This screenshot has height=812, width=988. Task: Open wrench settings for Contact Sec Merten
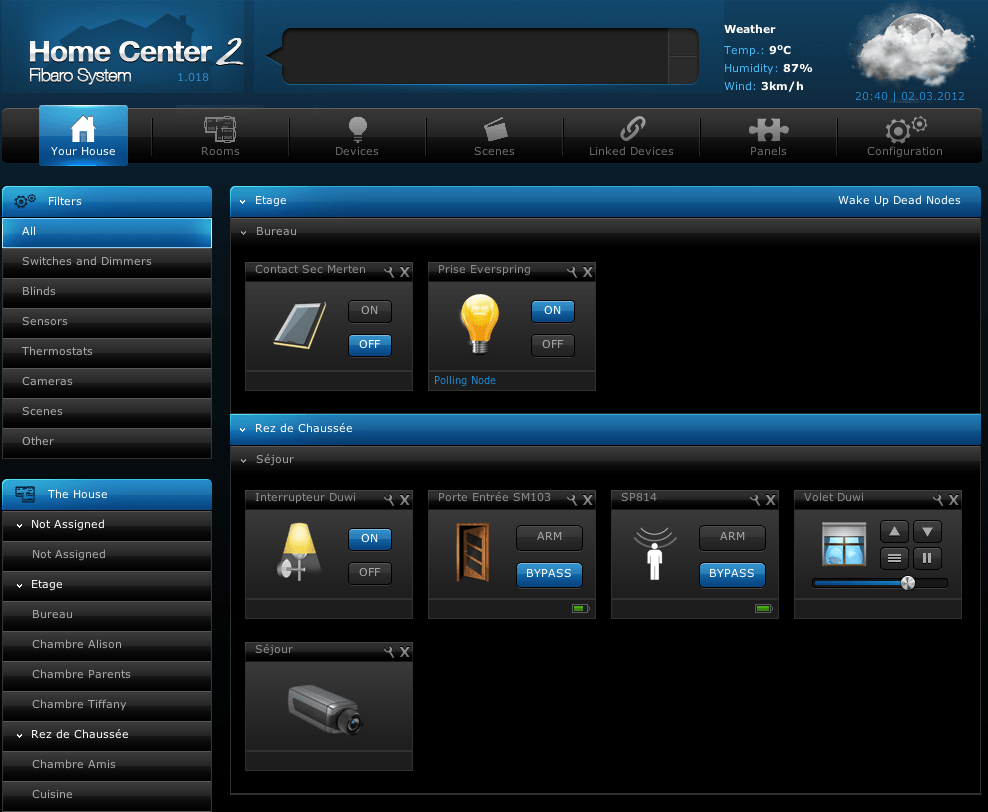[x=389, y=272]
